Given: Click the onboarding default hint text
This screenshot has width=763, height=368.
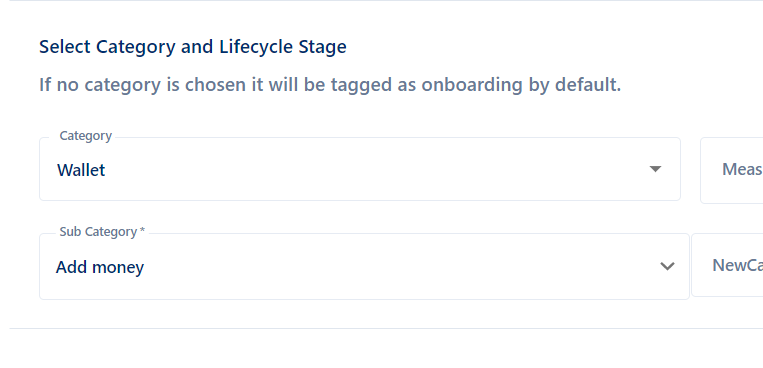Looking at the screenshot, I should click(x=330, y=85).
